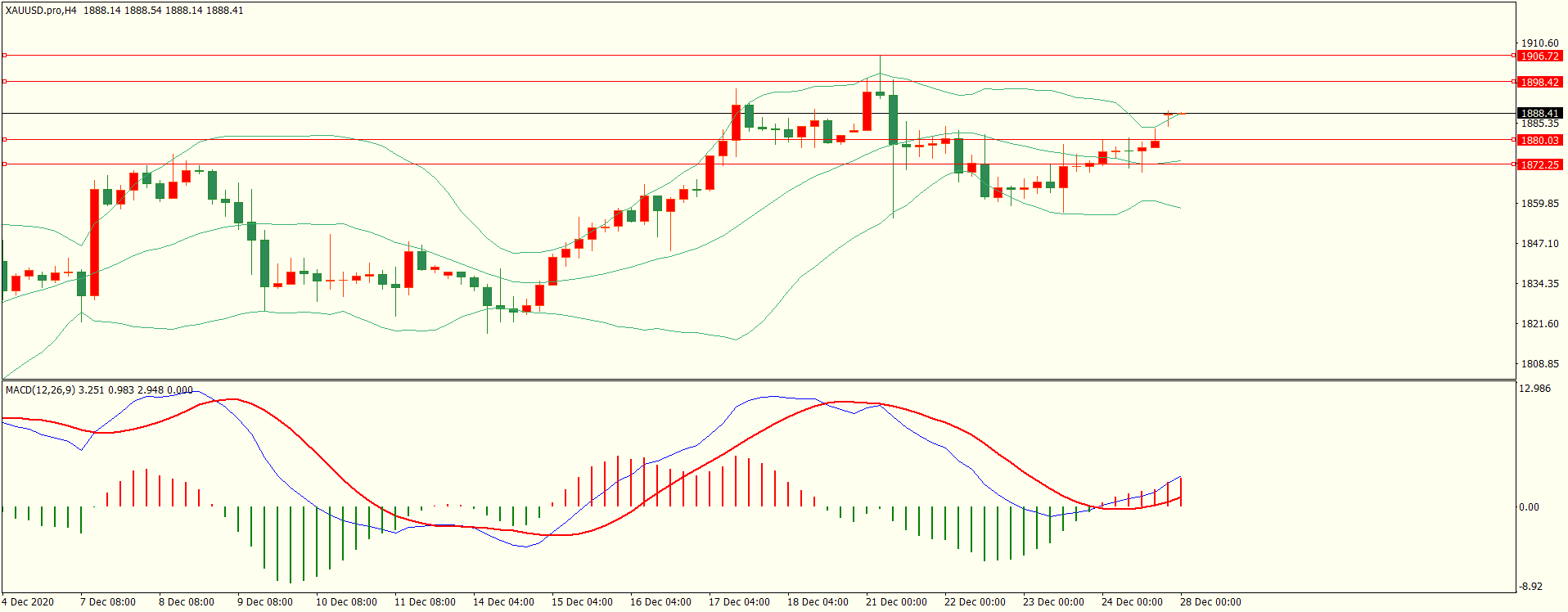Select the 1880.03 red price tag
Screen dimensions: 1568x612
coord(1539,141)
